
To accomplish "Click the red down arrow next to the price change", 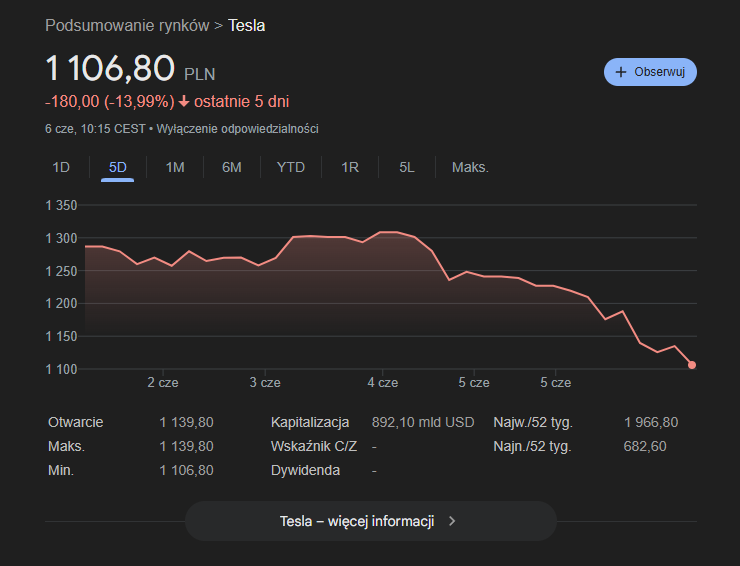I will [184, 102].
